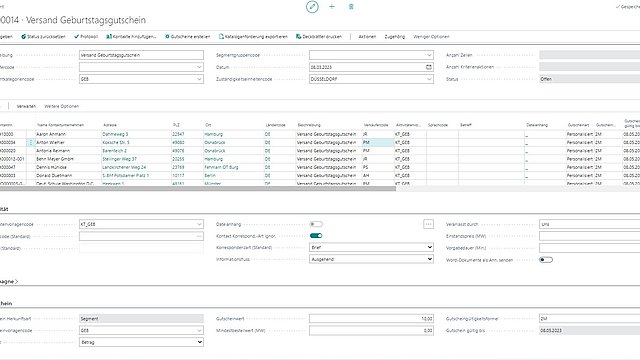
Task: Open address link Dahmeweg 3
Action: point(115,134)
